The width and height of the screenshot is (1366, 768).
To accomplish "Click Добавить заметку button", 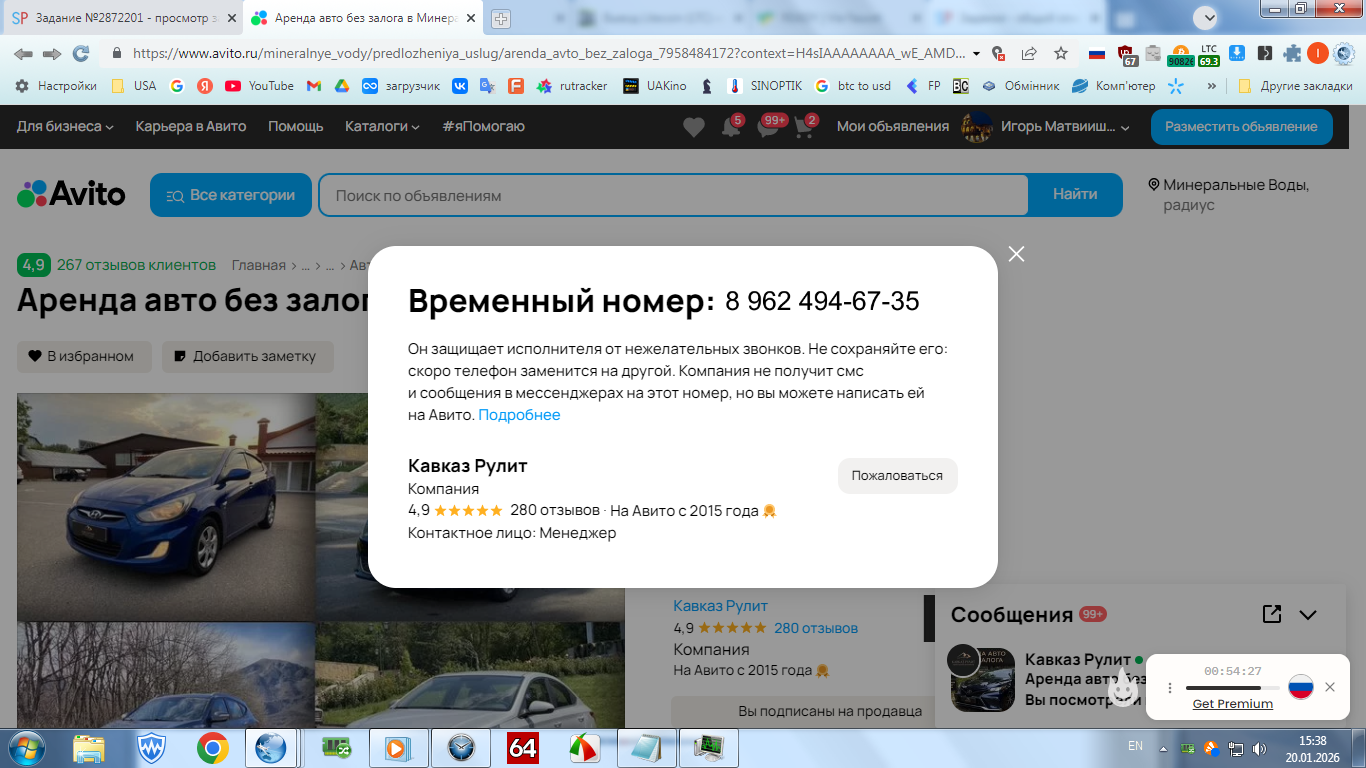I will click(248, 357).
